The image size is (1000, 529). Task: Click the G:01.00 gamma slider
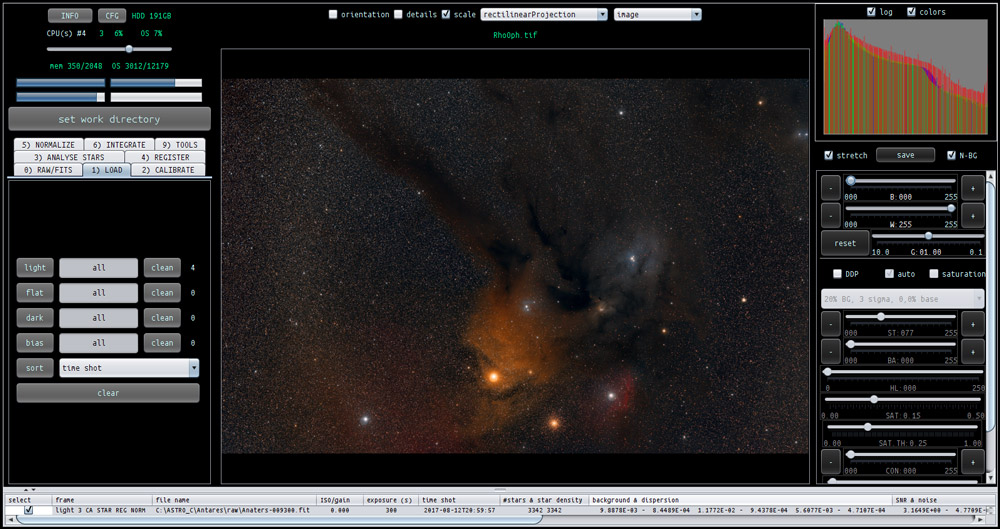[927, 236]
